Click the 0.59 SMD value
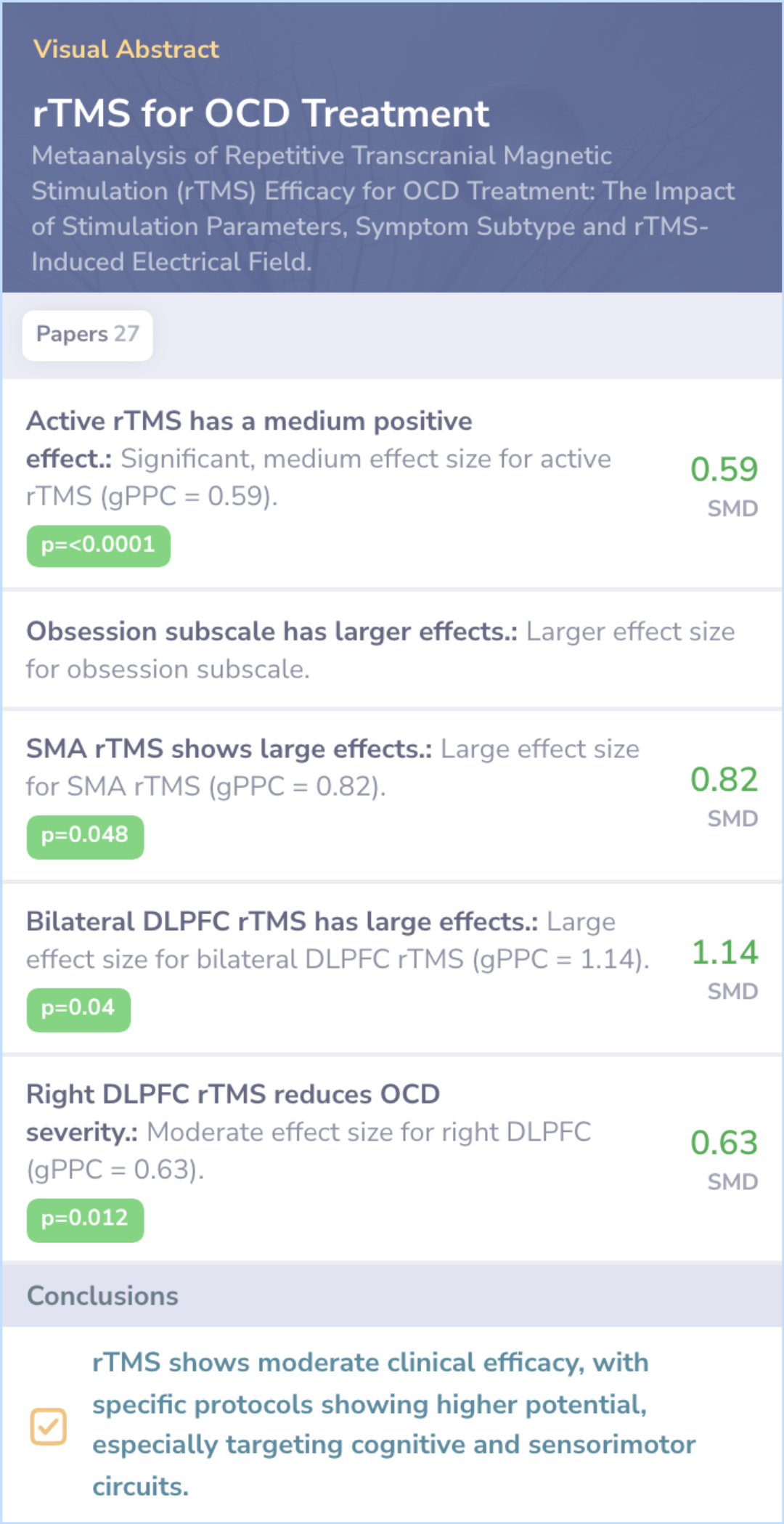 click(x=724, y=470)
